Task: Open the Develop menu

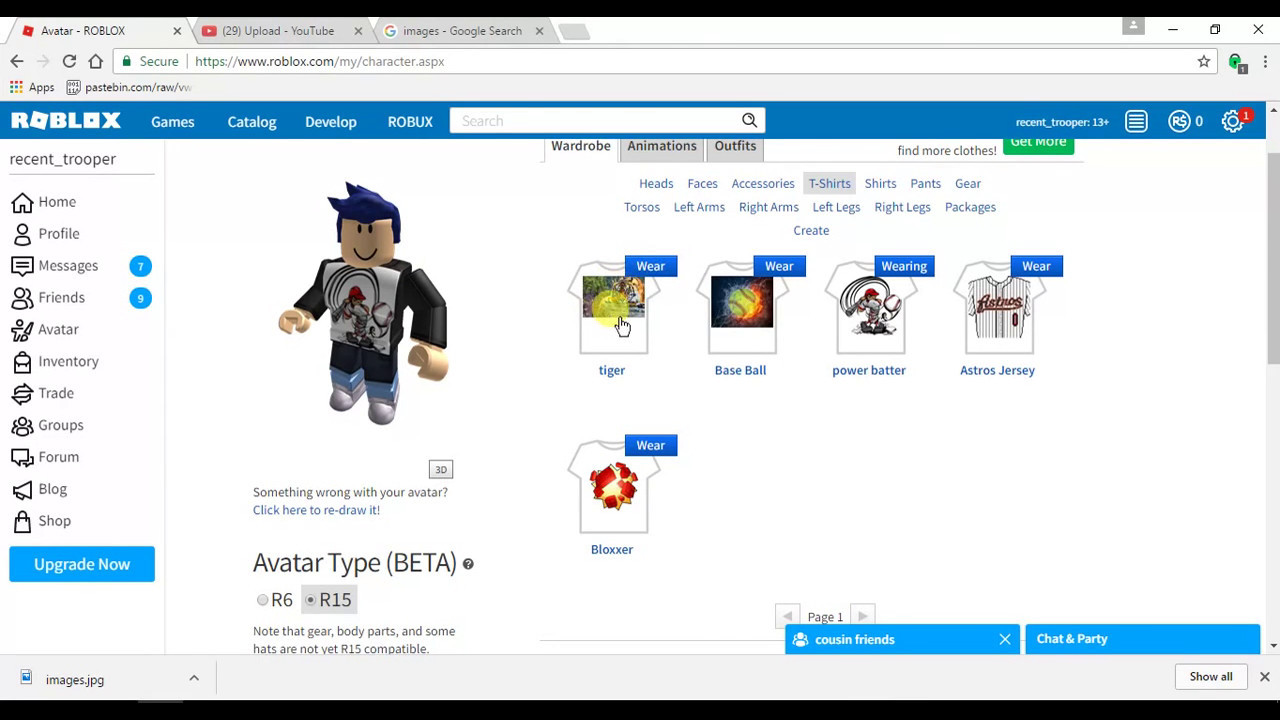Action: coord(331,121)
